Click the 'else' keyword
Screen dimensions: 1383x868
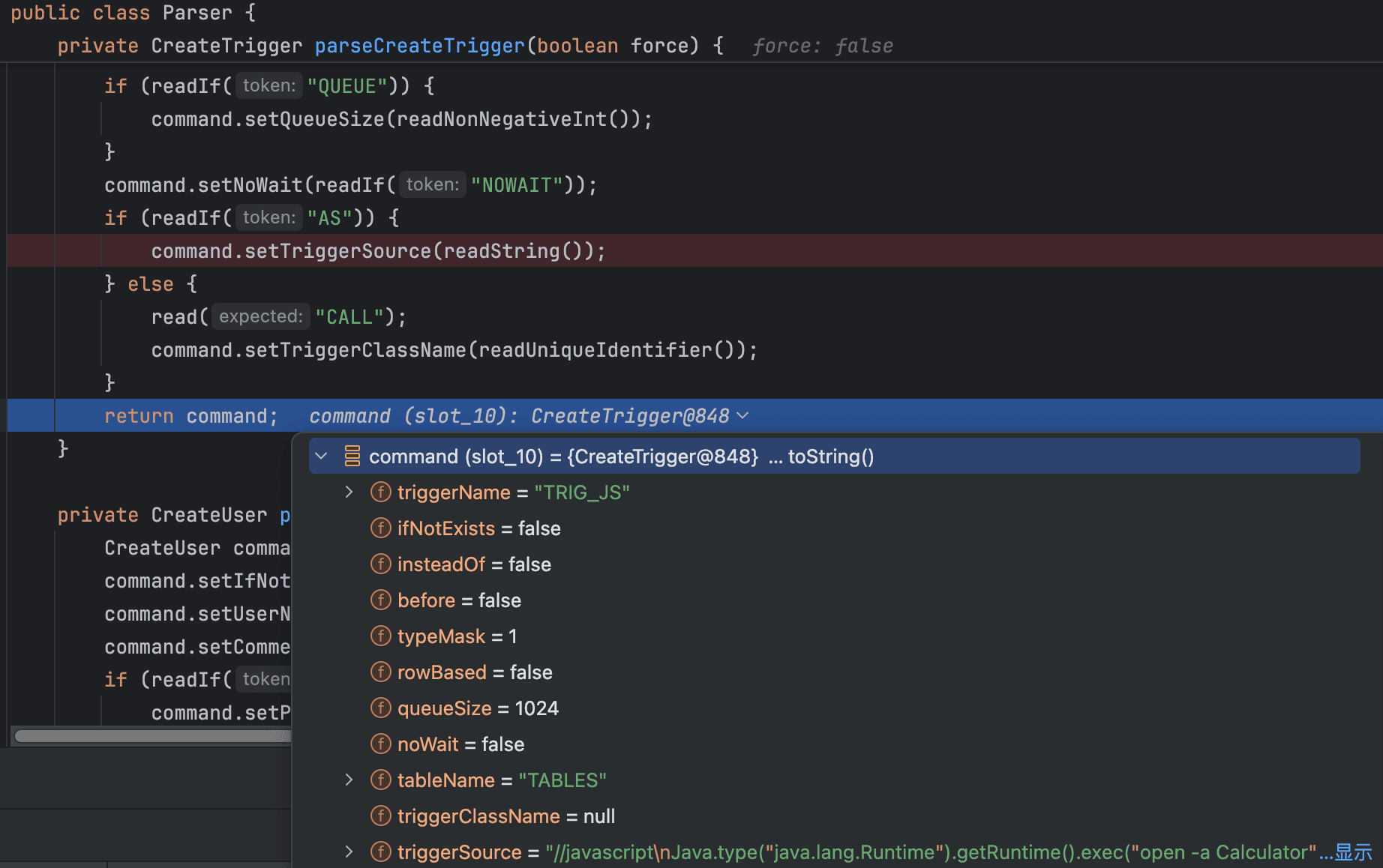click(151, 284)
